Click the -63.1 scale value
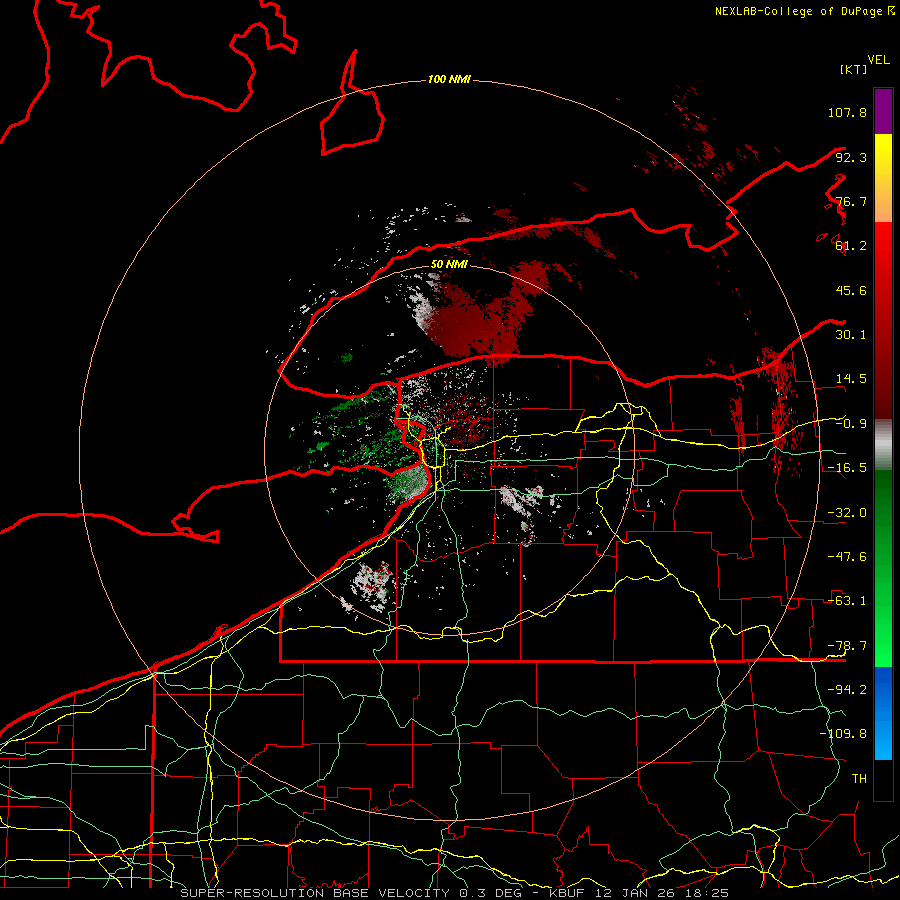 [847, 601]
